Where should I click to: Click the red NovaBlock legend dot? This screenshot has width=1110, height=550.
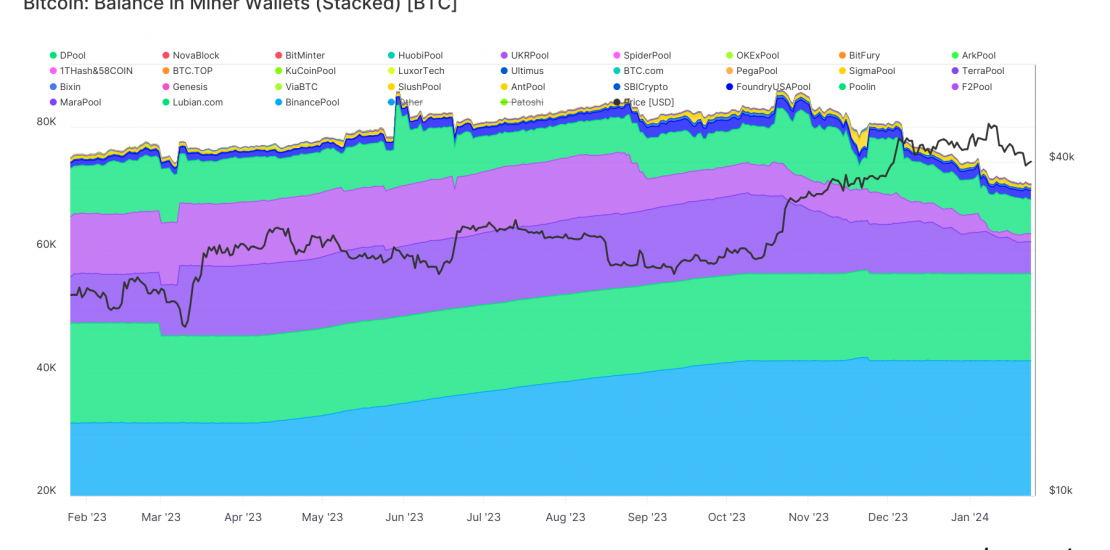166,56
